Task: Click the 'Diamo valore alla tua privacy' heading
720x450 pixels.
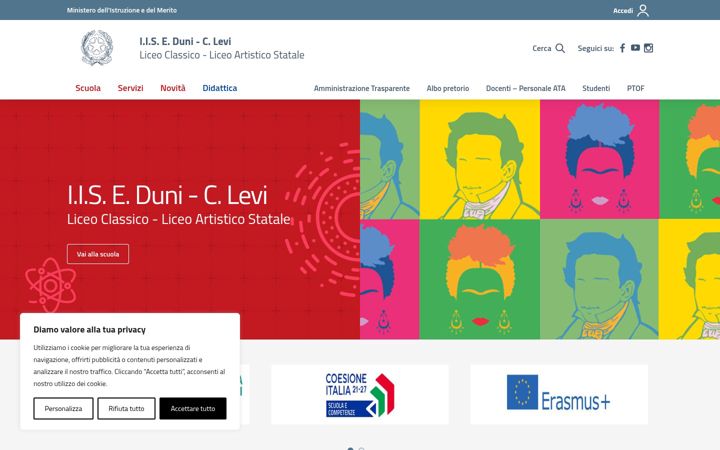Action: click(x=90, y=330)
